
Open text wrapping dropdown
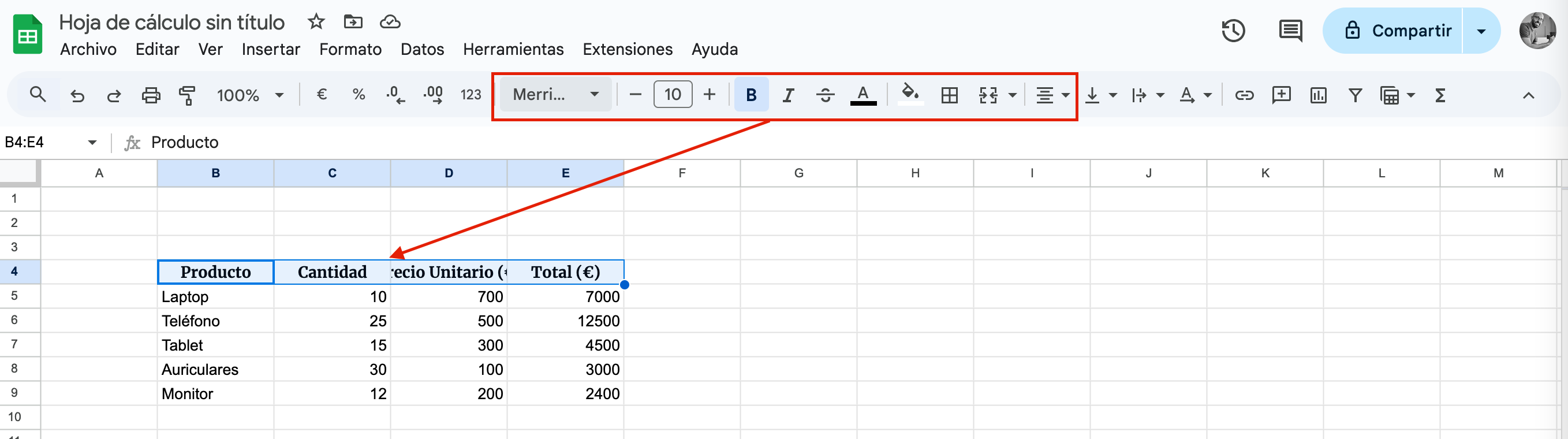1147,95
